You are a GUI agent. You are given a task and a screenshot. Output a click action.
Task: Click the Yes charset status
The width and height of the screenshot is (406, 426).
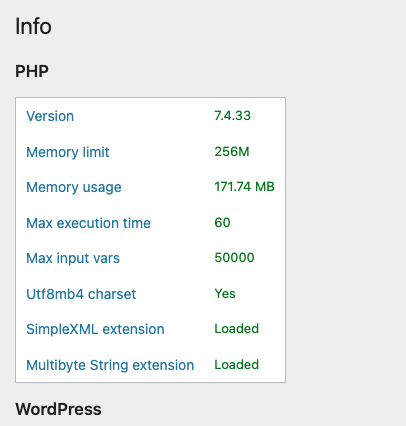[x=225, y=294]
